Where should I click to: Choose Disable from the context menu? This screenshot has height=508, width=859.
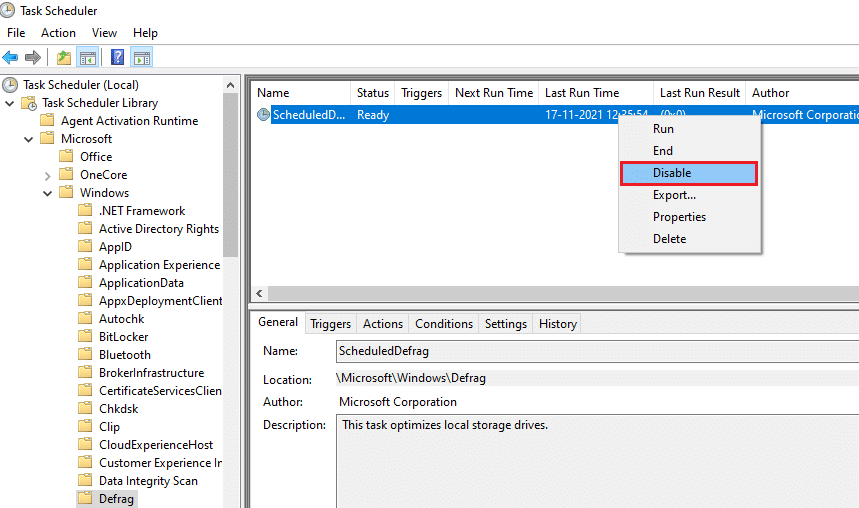pyautogui.click(x=689, y=173)
